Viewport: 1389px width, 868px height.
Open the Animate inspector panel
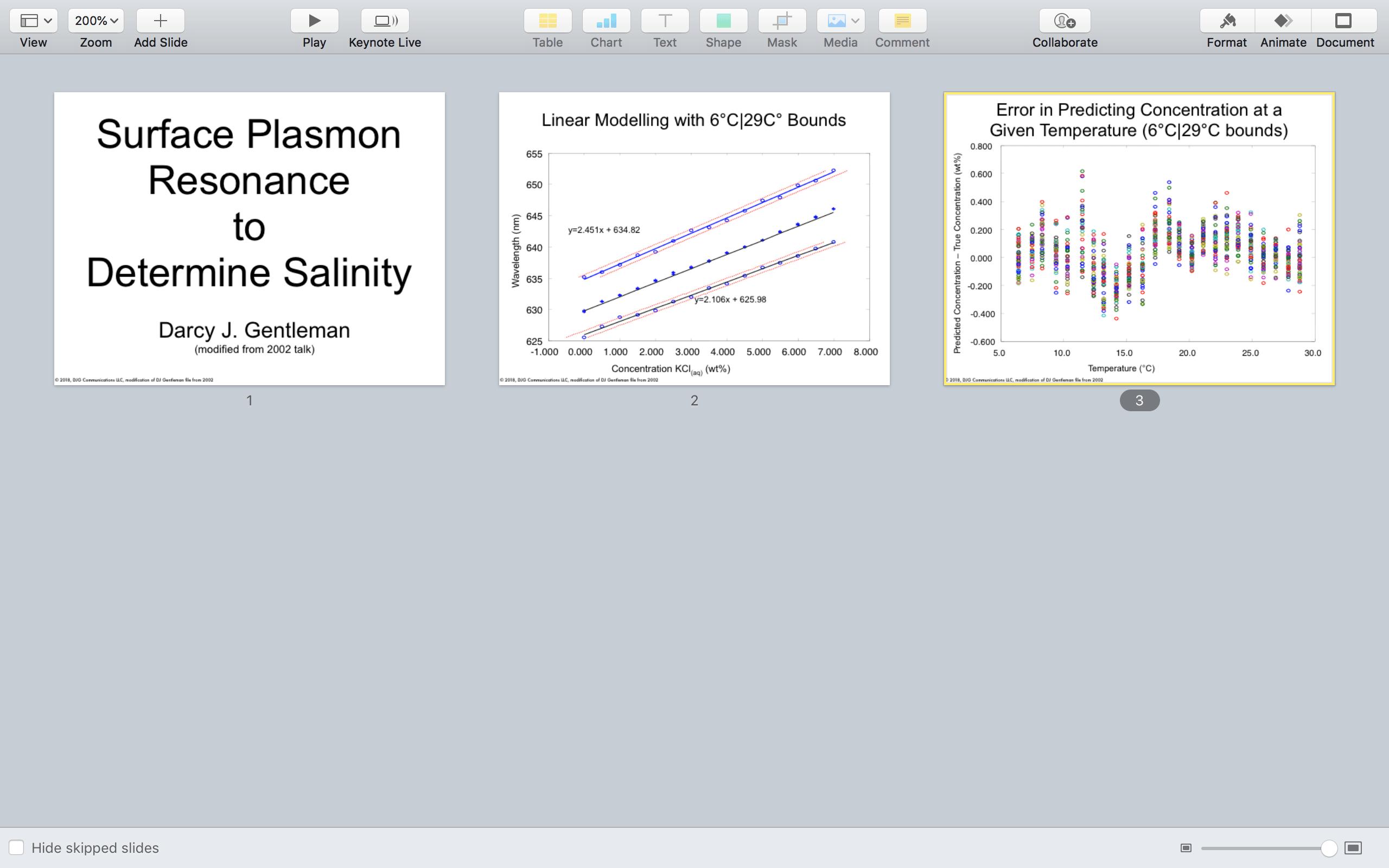click(x=1283, y=21)
